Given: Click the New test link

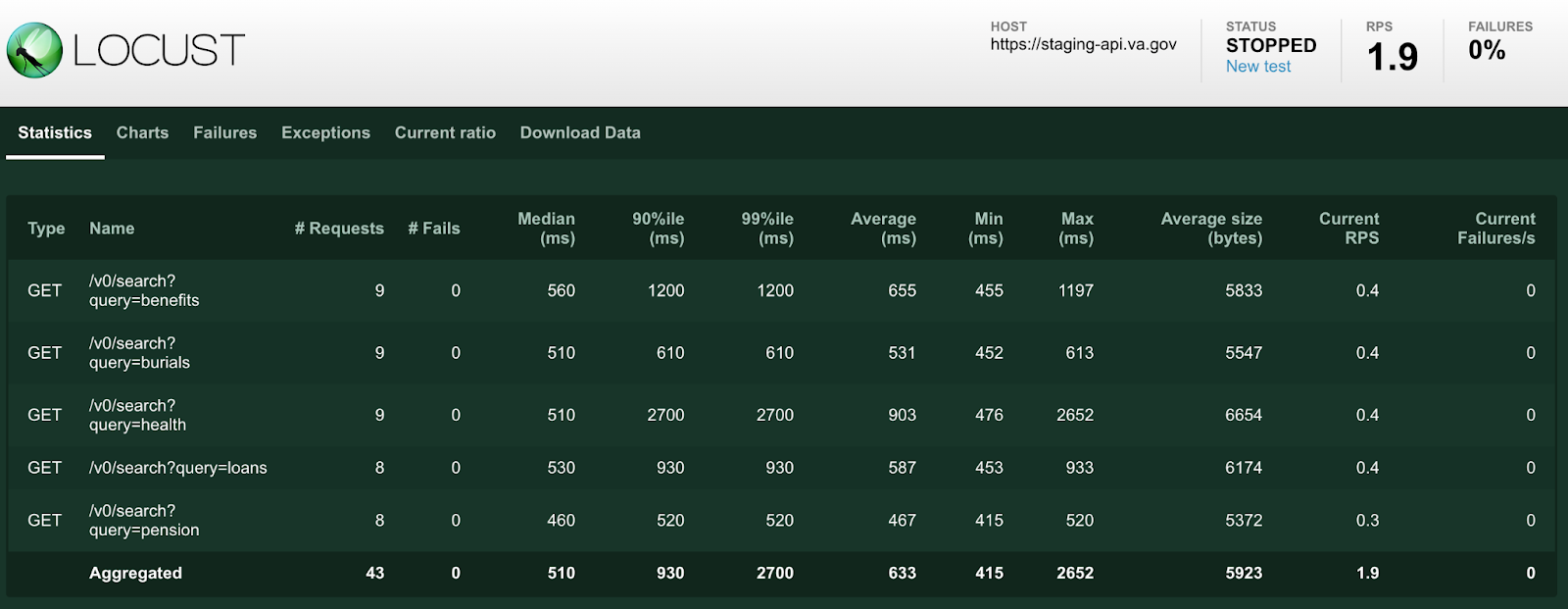Looking at the screenshot, I should click(x=1258, y=67).
